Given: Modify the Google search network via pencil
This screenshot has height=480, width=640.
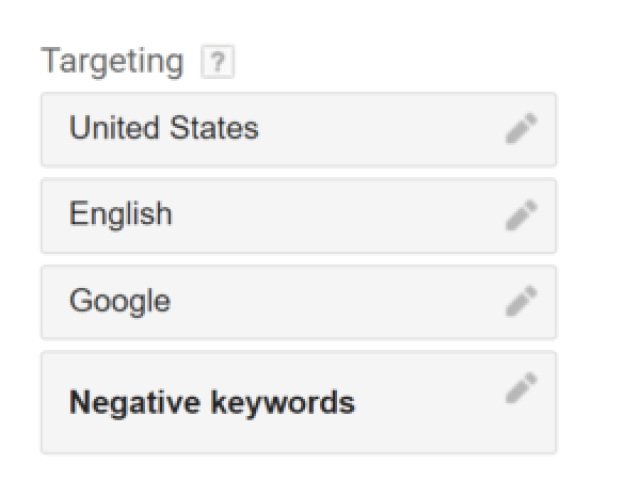Looking at the screenshot, I should click(x=522, y=300).
